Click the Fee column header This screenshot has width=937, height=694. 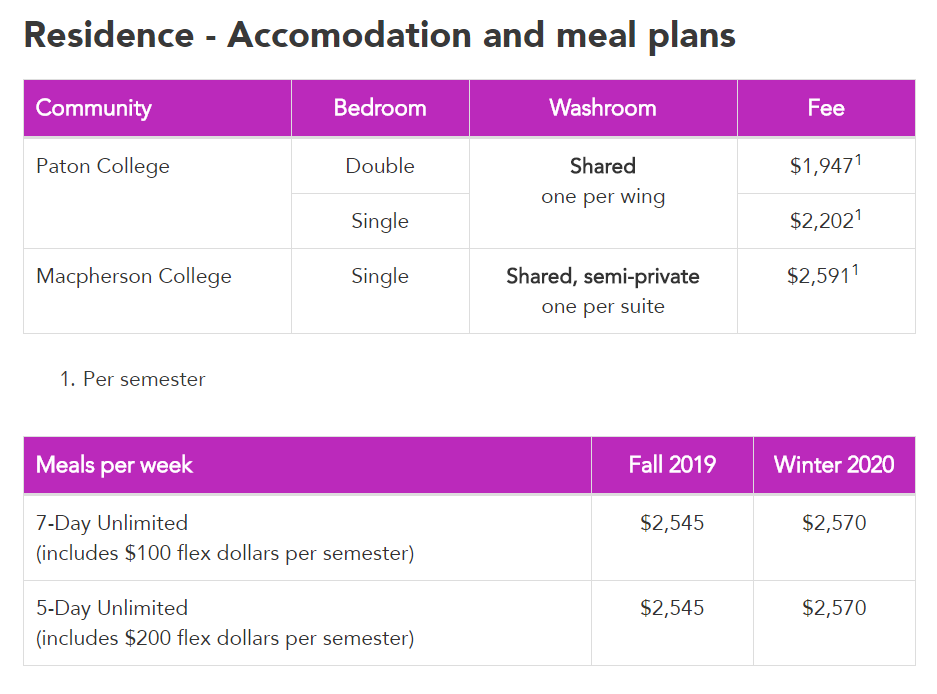tap(826, 108)
